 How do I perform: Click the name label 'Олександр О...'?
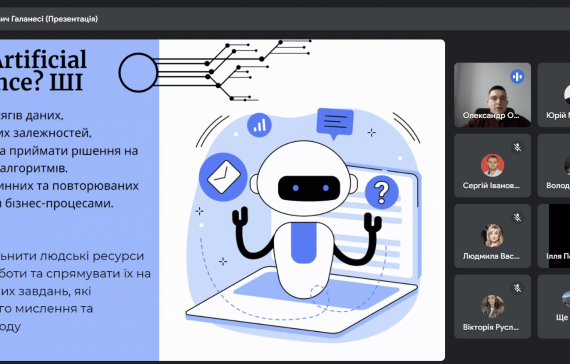tap(491, 115)
